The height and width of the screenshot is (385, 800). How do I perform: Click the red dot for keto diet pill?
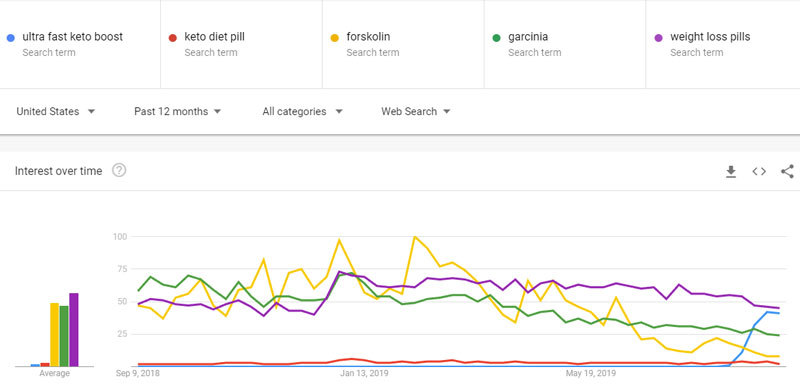click(172, 38)
